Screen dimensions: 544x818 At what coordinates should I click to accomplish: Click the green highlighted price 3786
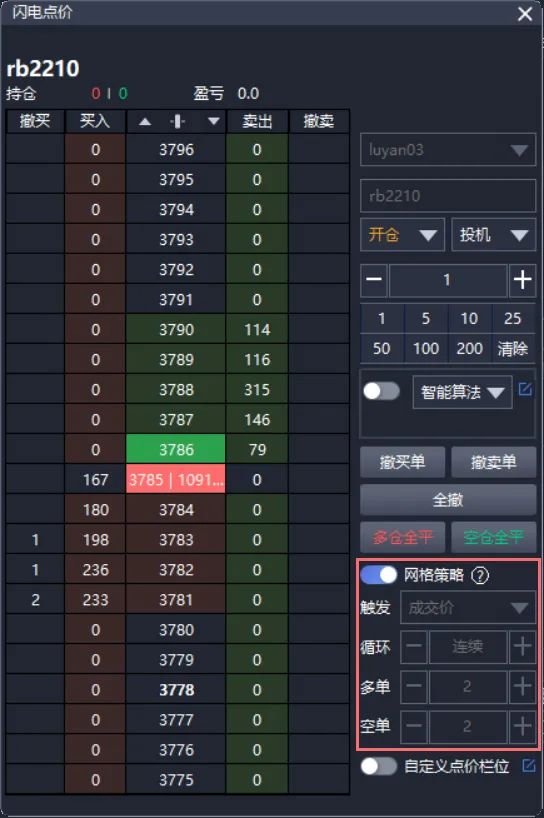tap(176, 449)
